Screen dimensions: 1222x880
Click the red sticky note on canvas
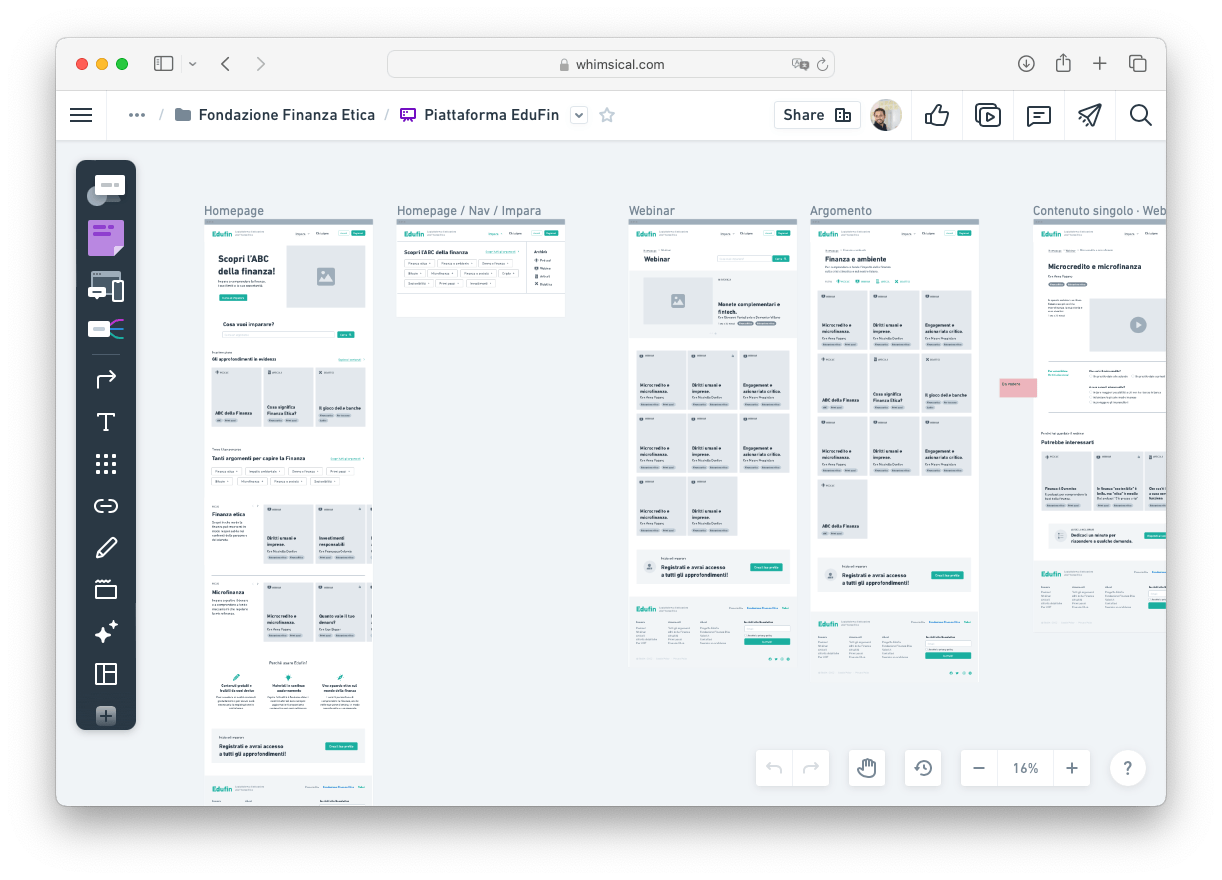coord(1017,388)
